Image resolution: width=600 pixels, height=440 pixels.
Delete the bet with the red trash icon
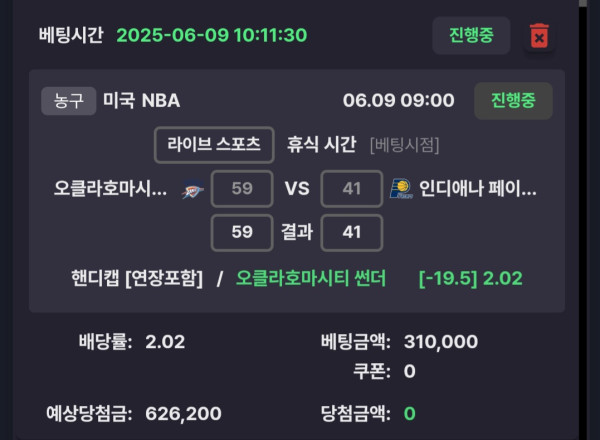click(x=539, y=36)
